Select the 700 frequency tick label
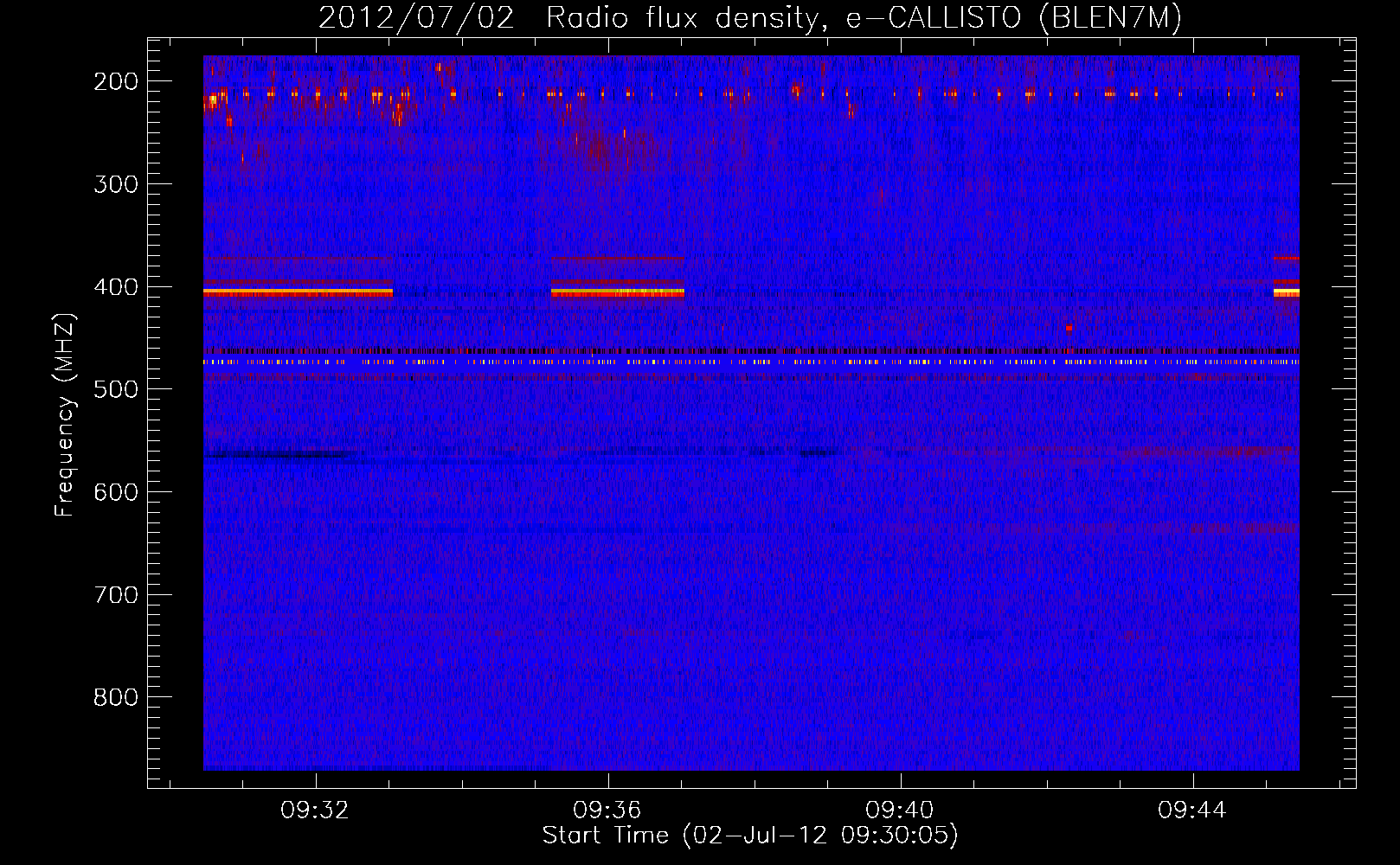 coord(116,595)
